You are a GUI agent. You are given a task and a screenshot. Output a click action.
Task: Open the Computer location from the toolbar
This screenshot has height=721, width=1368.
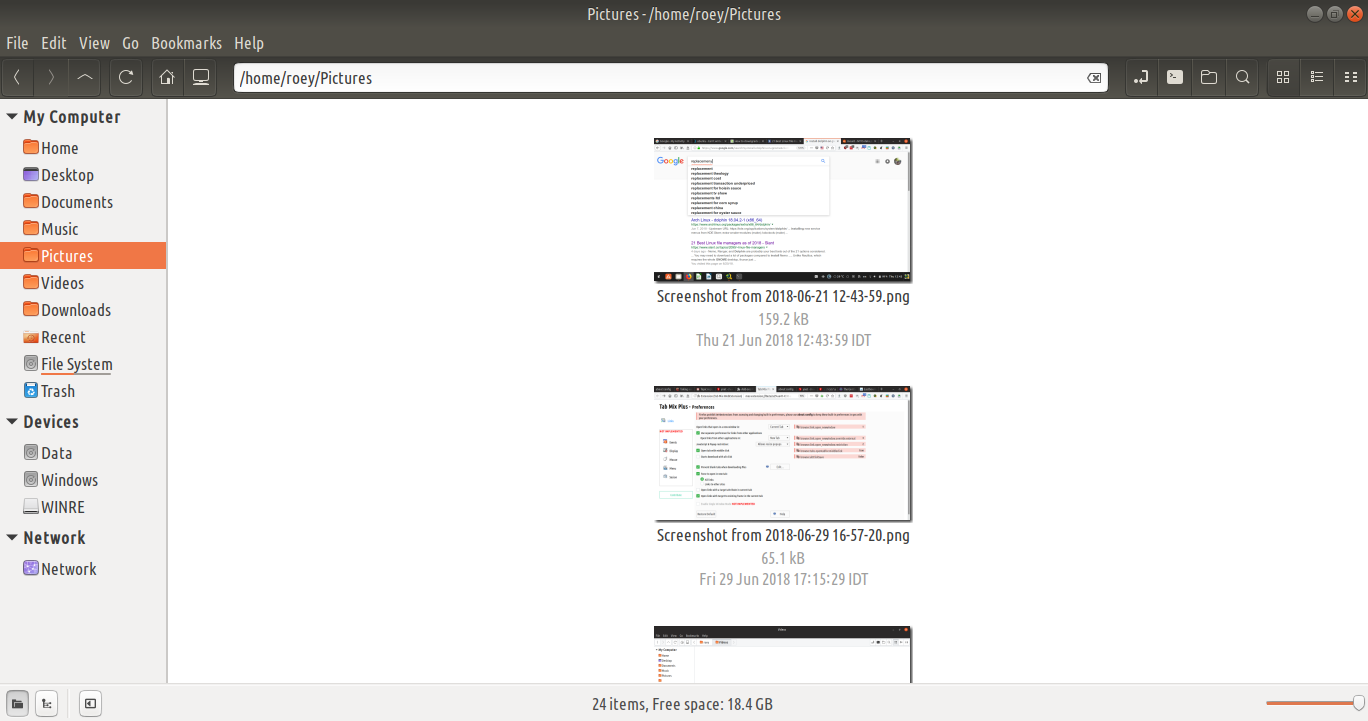(201, 77)
